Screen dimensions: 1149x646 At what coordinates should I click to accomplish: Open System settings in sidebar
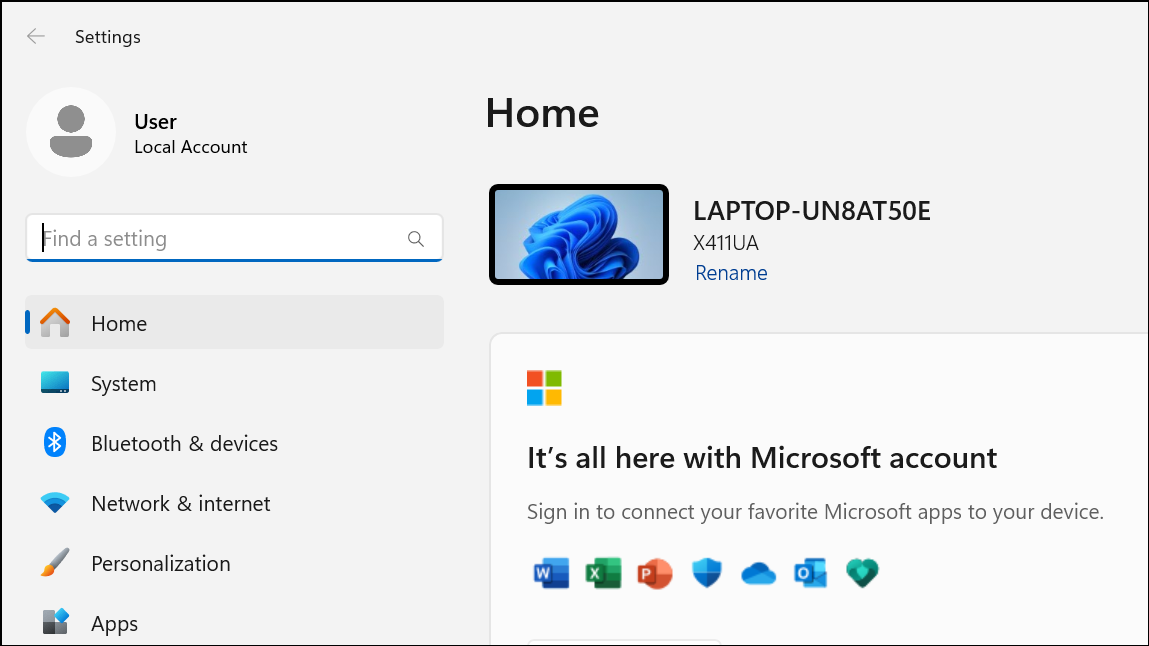pos(234,383)
